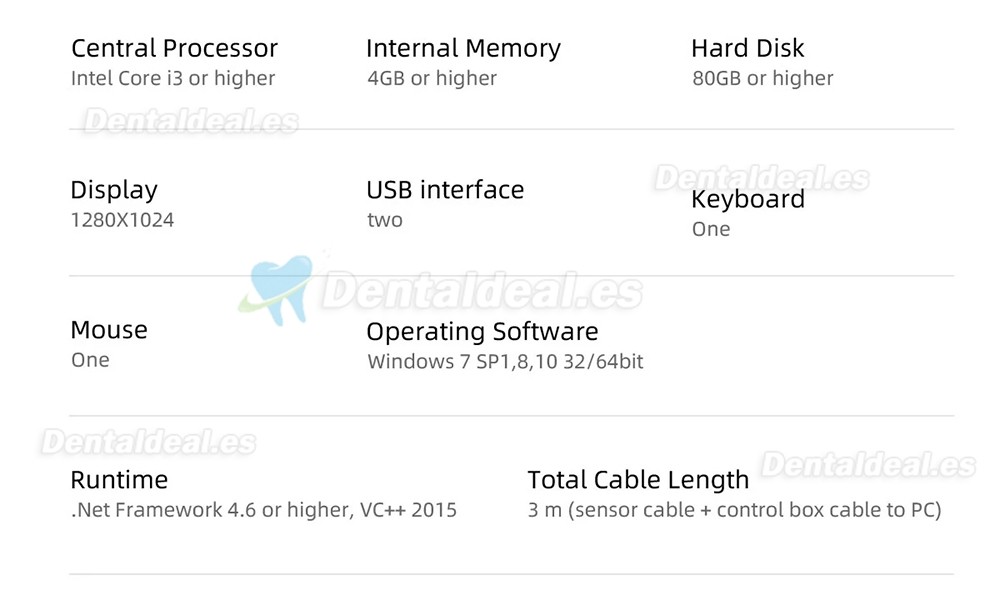
Task: Click the 1280X1024 resolution text
Action: 122,220
